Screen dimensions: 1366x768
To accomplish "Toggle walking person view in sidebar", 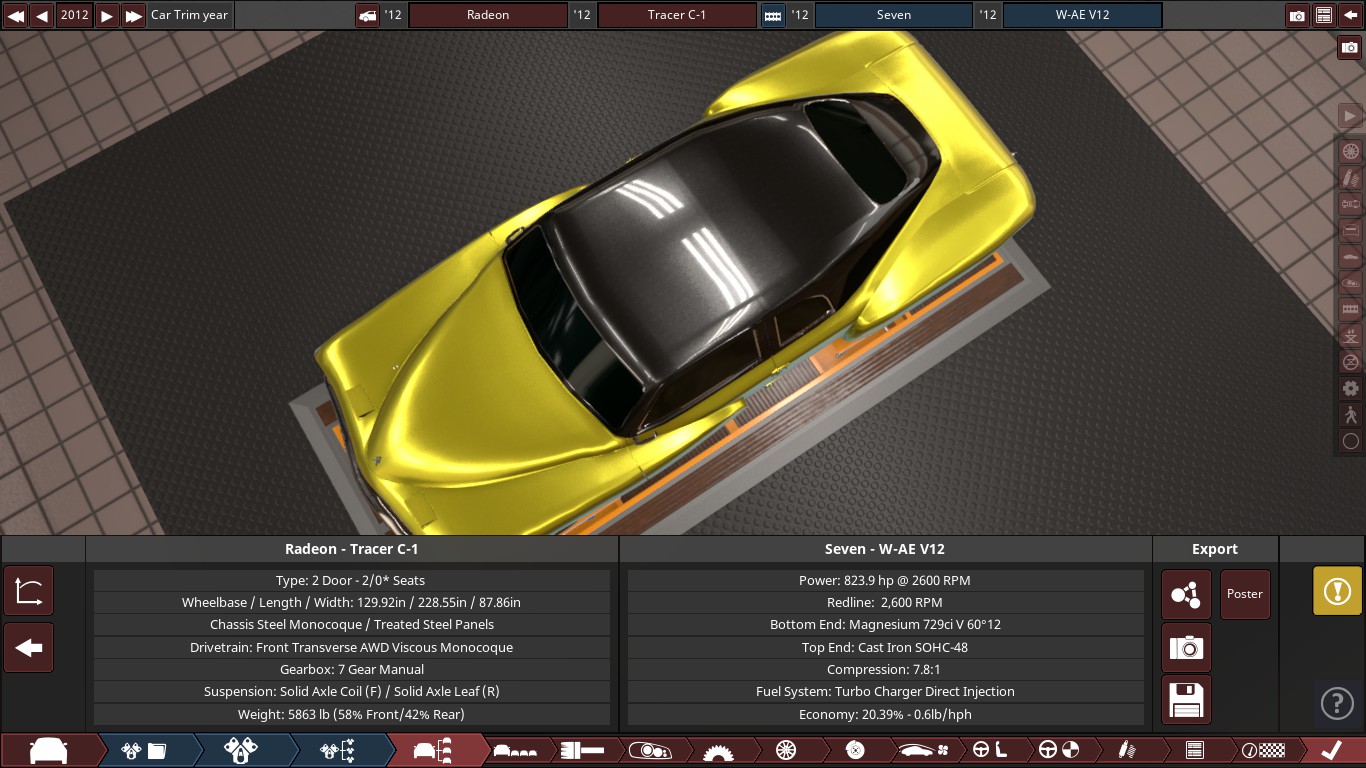I will coord(1350,414).
